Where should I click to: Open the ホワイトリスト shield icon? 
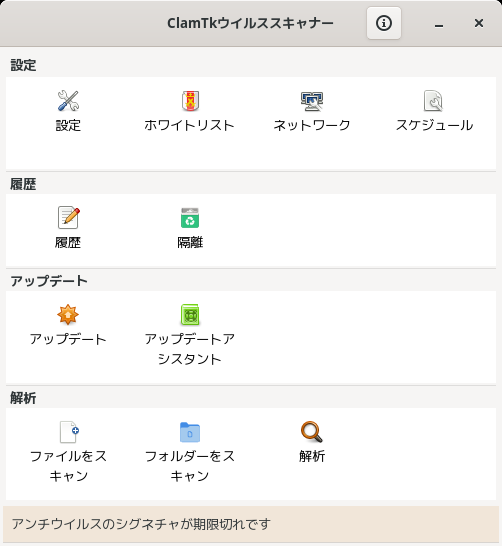pyautogui.click(x=190, y=101)
